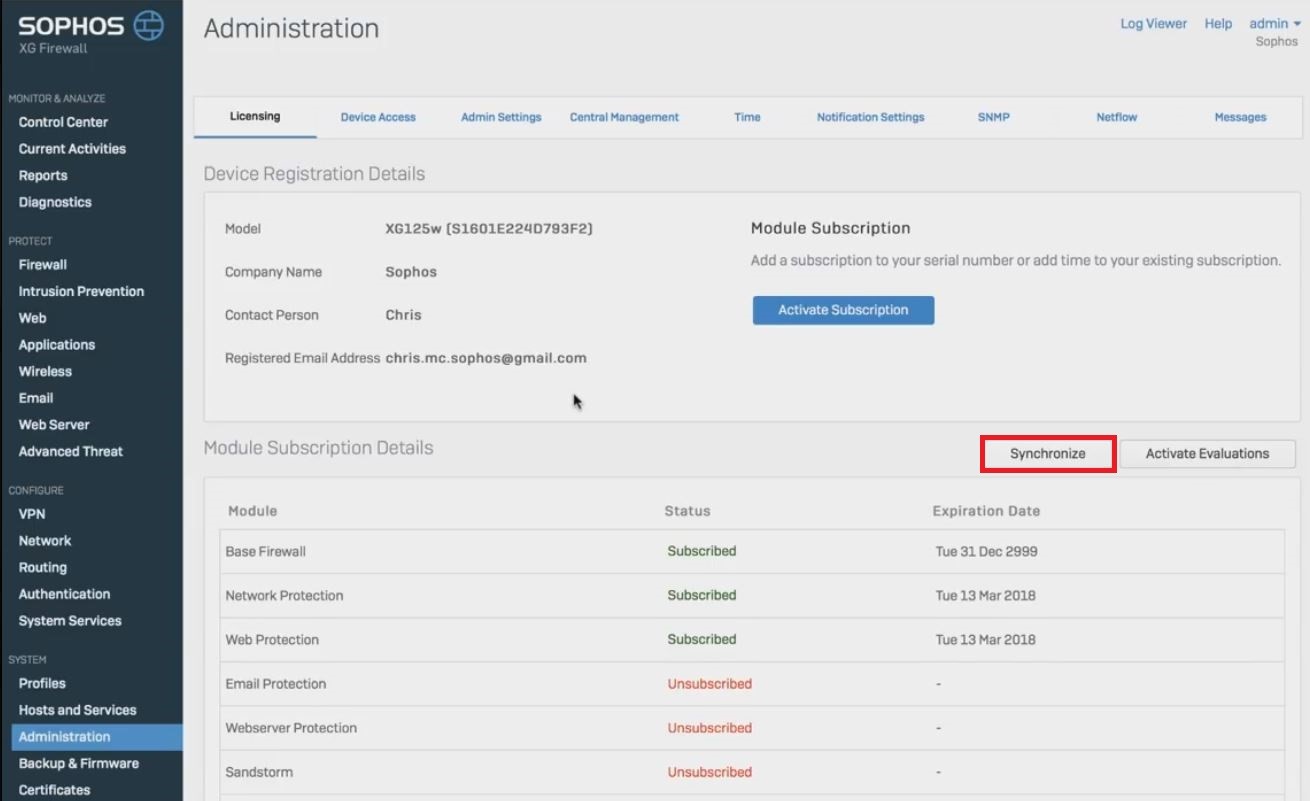The image size is (1310, 801).
Task: Click the Activate Subscription button
Action: click(842, 310)
